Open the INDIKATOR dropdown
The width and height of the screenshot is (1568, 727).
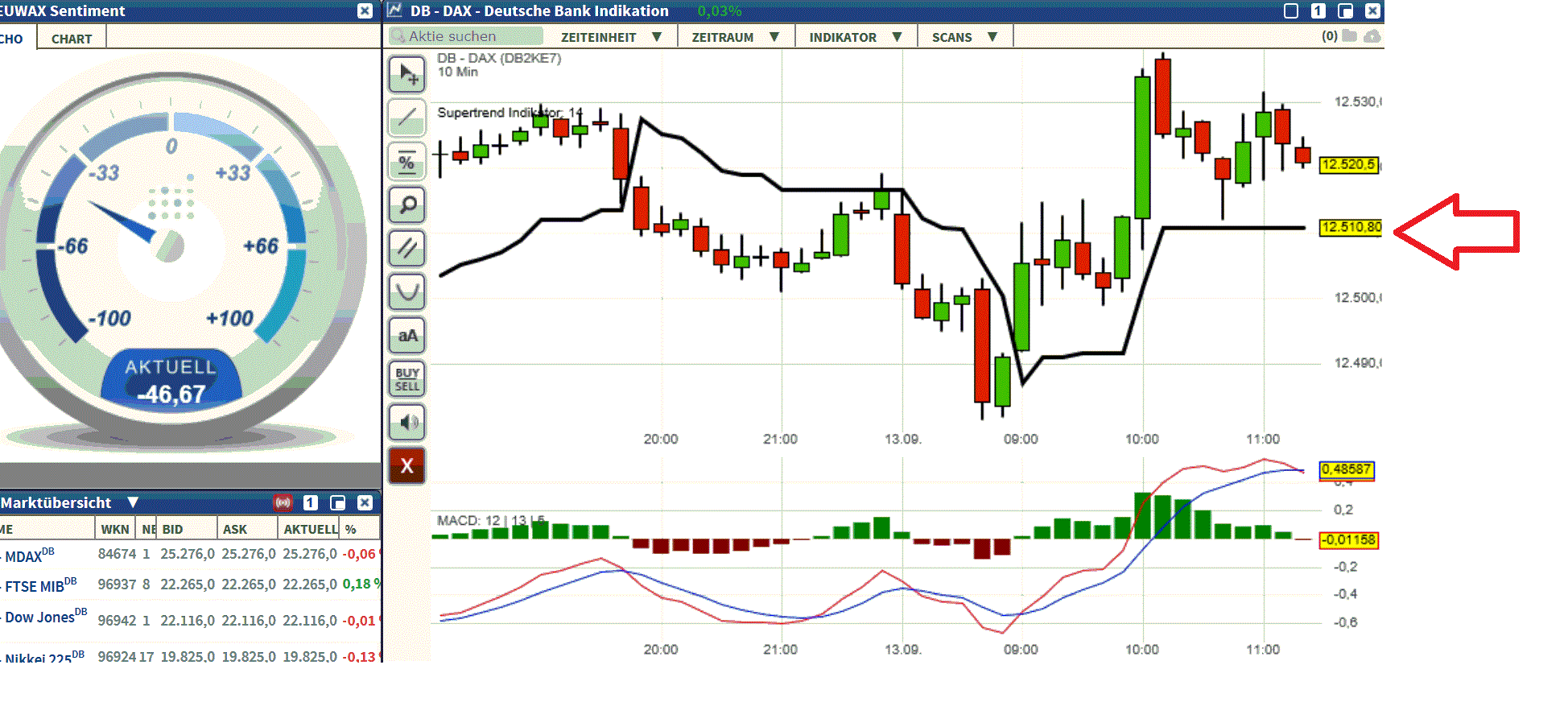click(x=854, y=36)
